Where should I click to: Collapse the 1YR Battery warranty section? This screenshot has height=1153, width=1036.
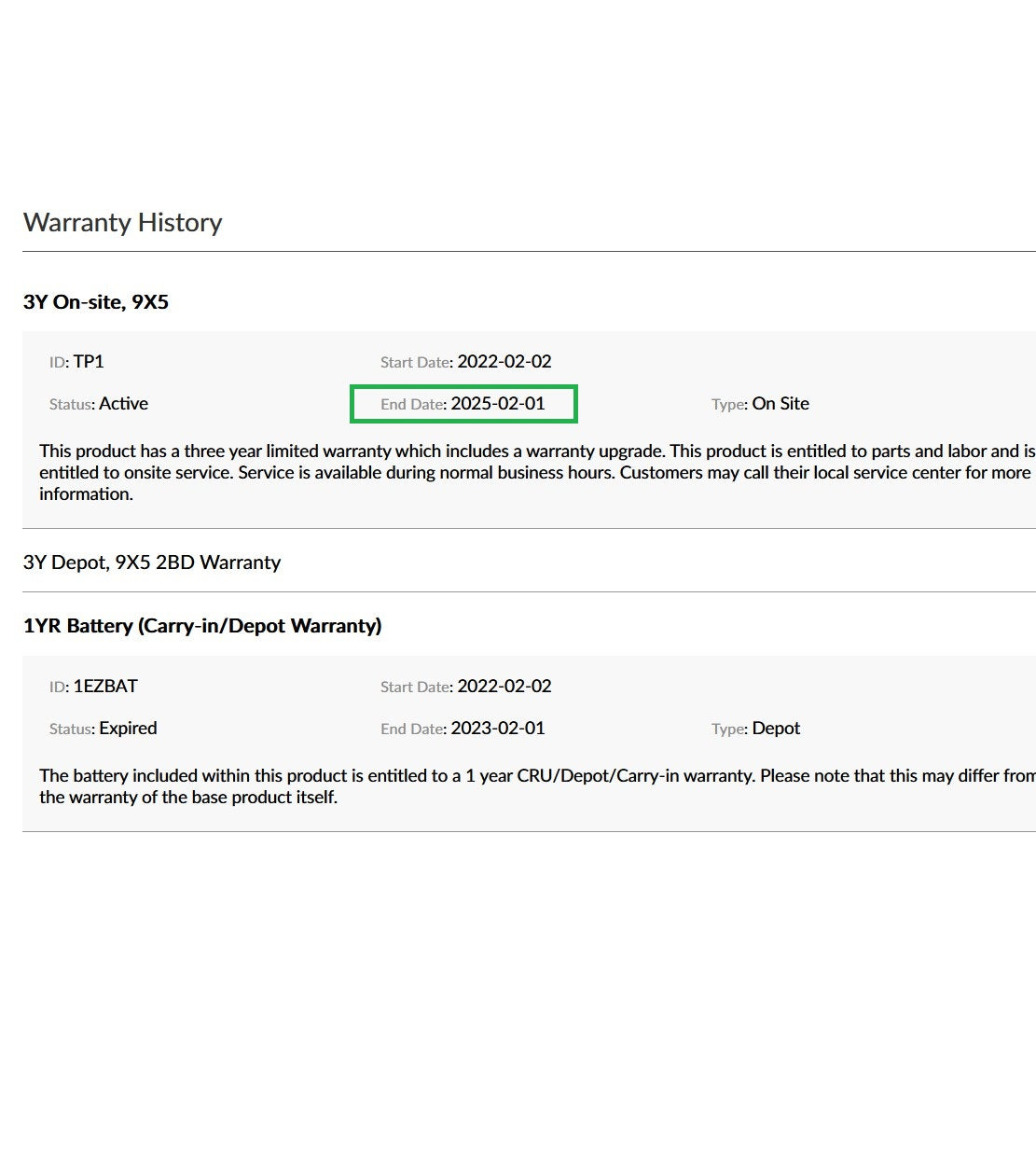coord(202,626)
